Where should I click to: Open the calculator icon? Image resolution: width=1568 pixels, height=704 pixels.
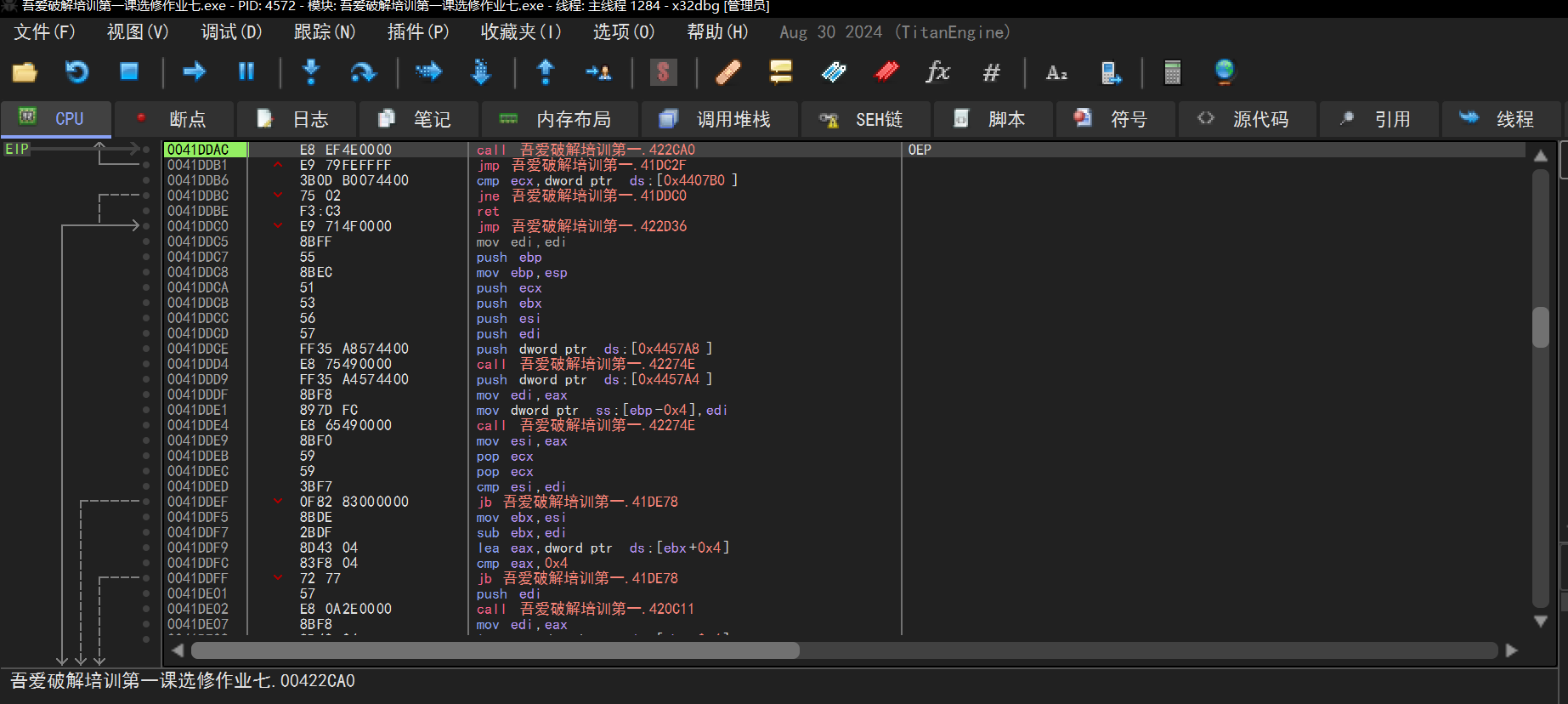pos(1173,72)
